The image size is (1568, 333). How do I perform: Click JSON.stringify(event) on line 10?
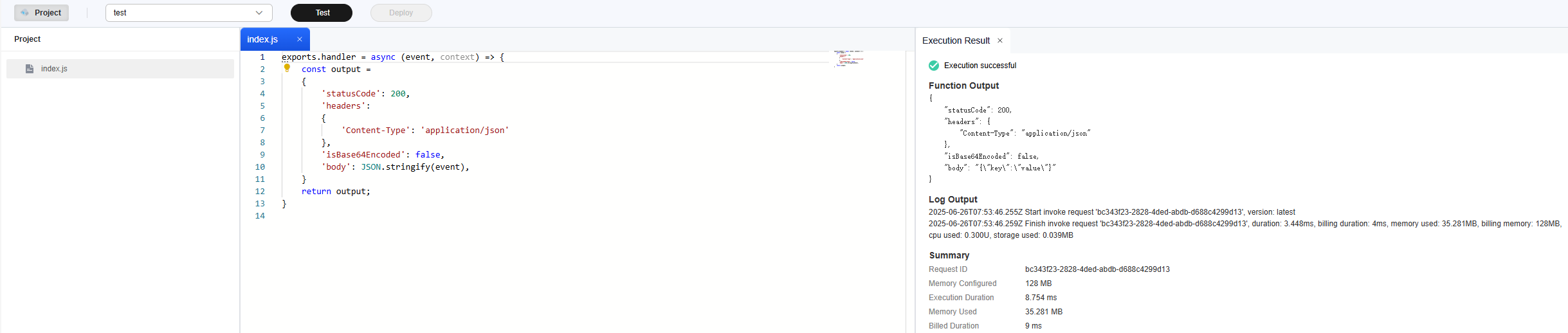click(x=413, y=167)
